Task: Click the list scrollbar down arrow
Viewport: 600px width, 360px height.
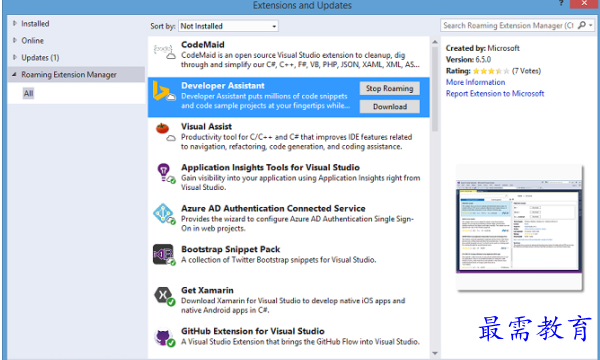Action: (x=435, y=353)
